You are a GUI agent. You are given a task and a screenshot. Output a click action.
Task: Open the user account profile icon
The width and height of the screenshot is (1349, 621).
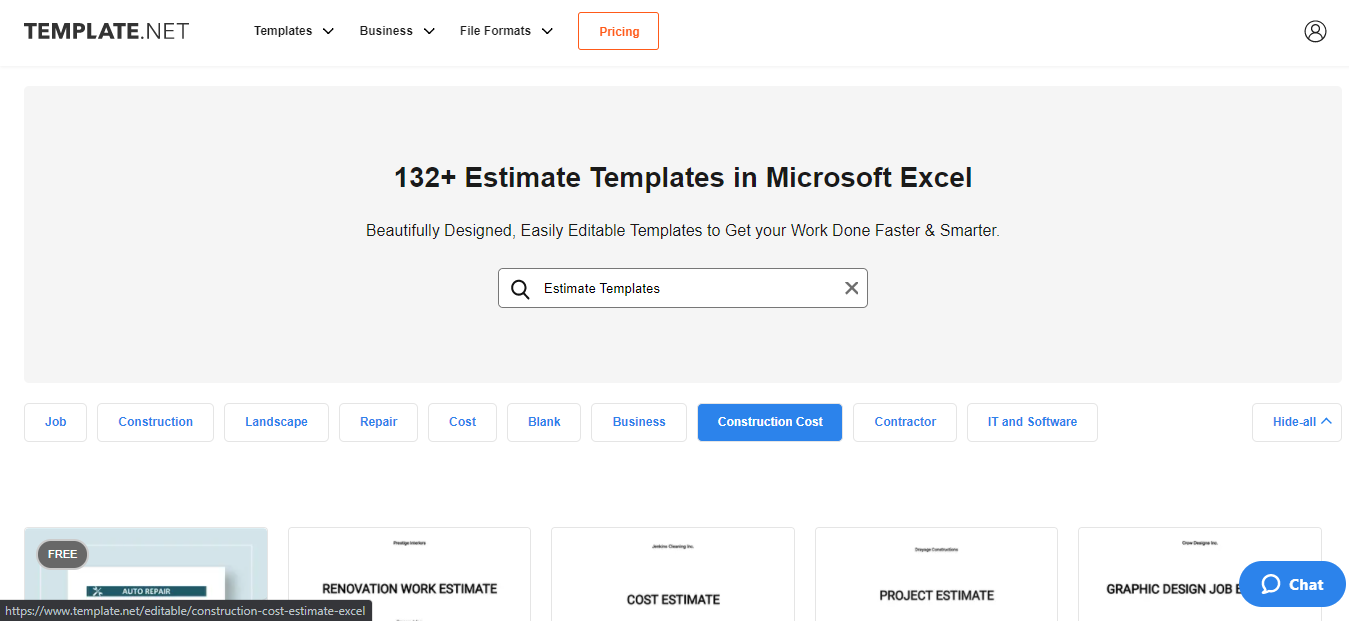(1315, 31)
